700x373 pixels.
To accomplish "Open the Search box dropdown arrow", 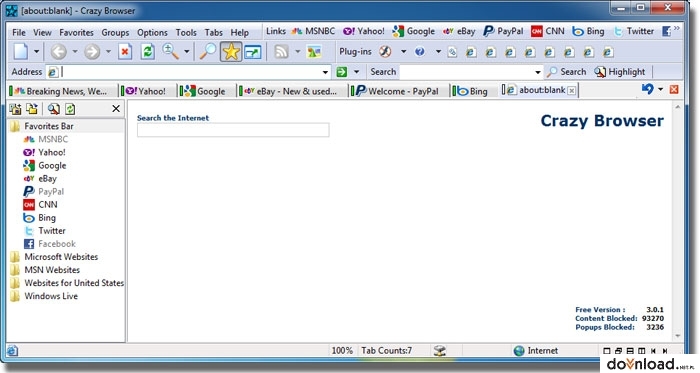I will 538,72.
